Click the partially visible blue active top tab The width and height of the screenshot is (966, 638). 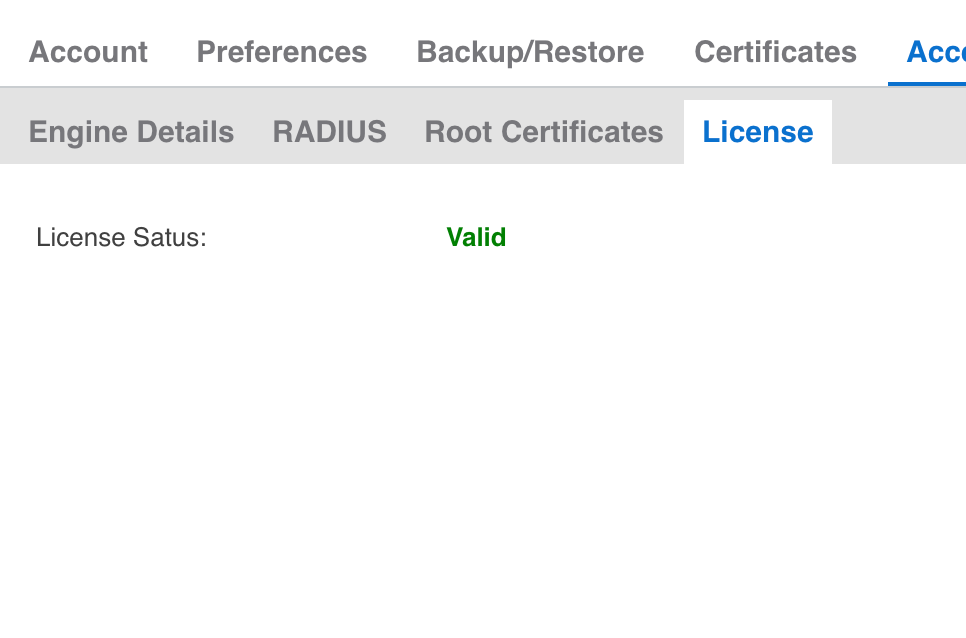935,52
